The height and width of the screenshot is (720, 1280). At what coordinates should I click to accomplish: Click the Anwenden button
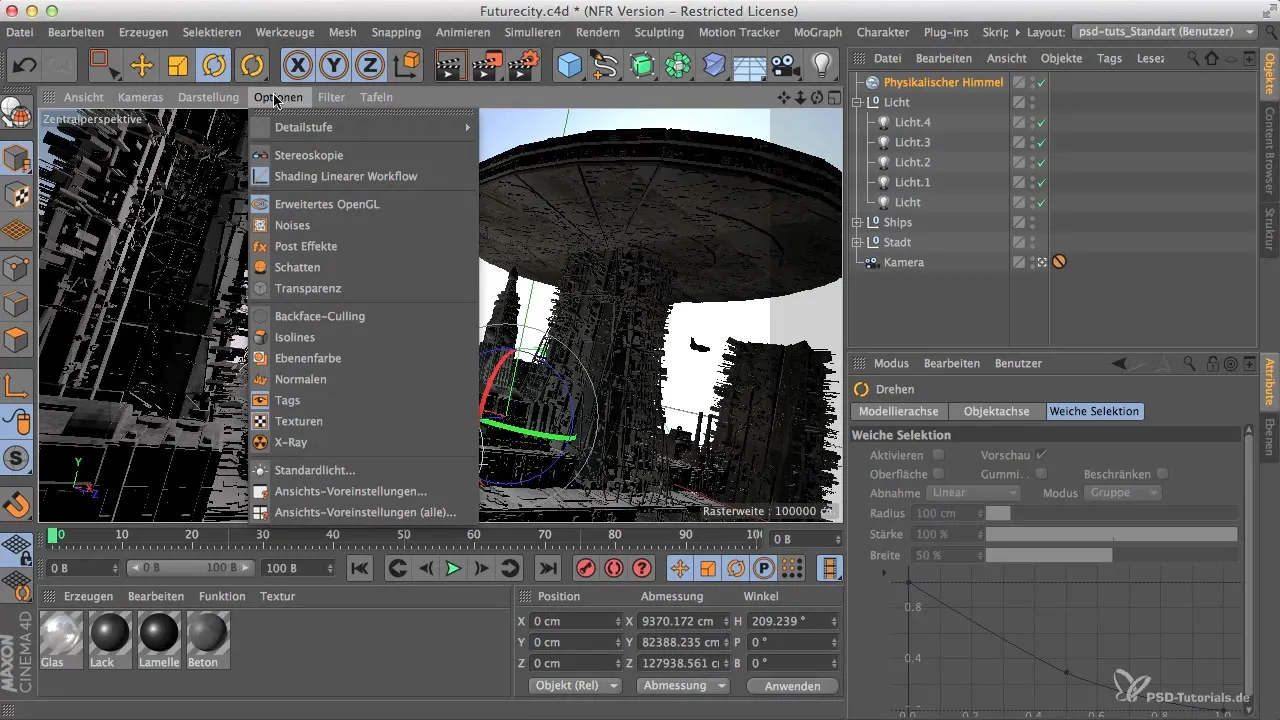(x=791, y=686)
